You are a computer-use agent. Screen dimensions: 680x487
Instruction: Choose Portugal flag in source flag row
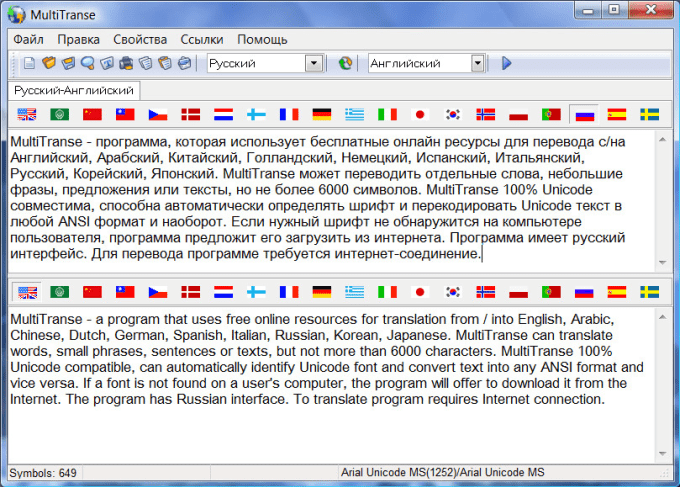pyautogui.click(x=551, y=114)
